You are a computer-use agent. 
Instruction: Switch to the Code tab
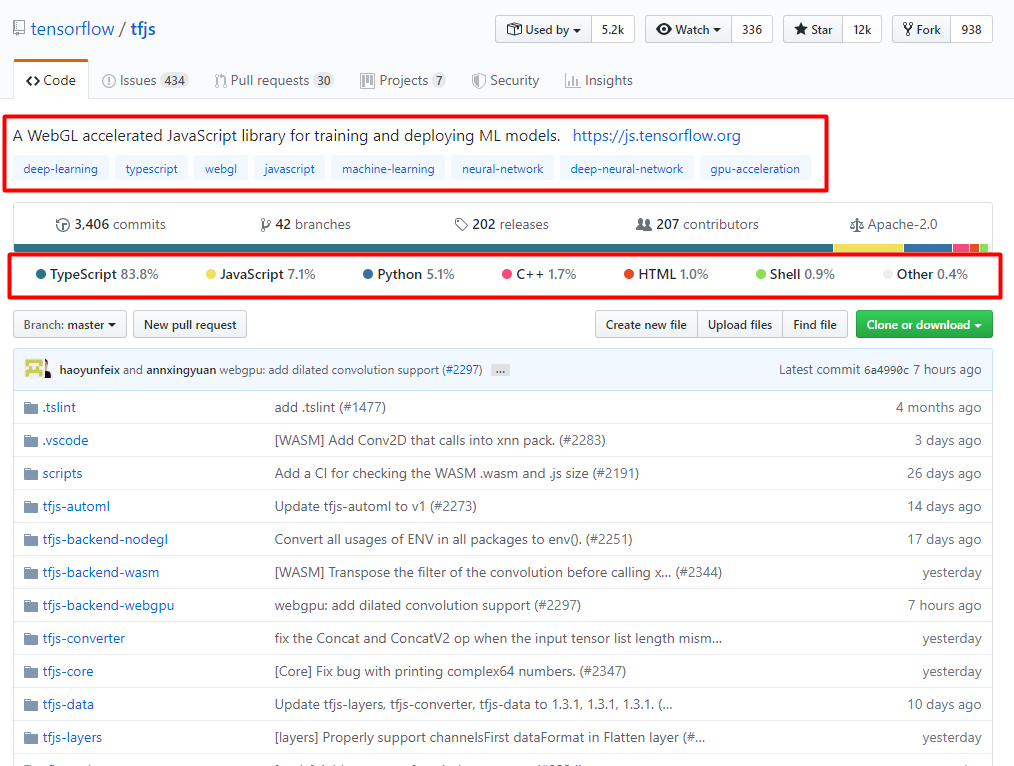(x=51, y=80)
